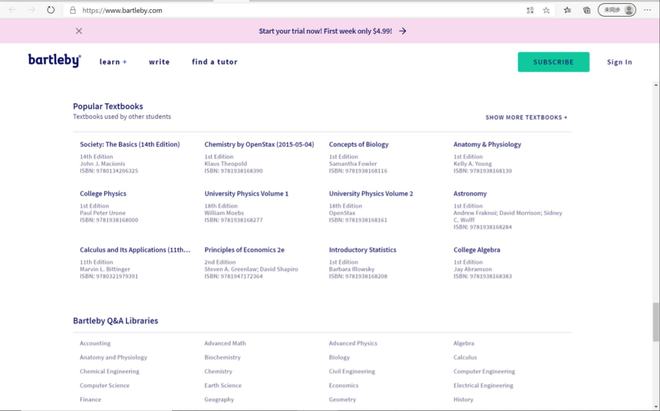Viewport: 660px width, 411px height.
Task: Add this page to favorites star icon
Action: point(548,10)
